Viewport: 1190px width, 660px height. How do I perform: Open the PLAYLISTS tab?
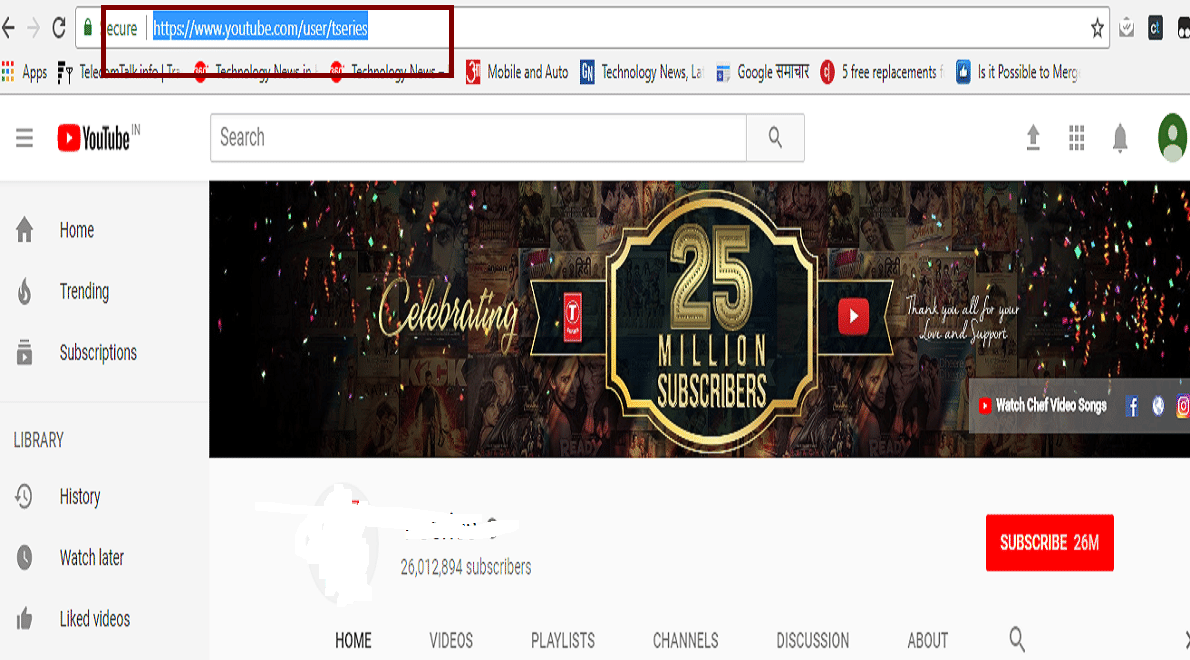tap(563, 640)
